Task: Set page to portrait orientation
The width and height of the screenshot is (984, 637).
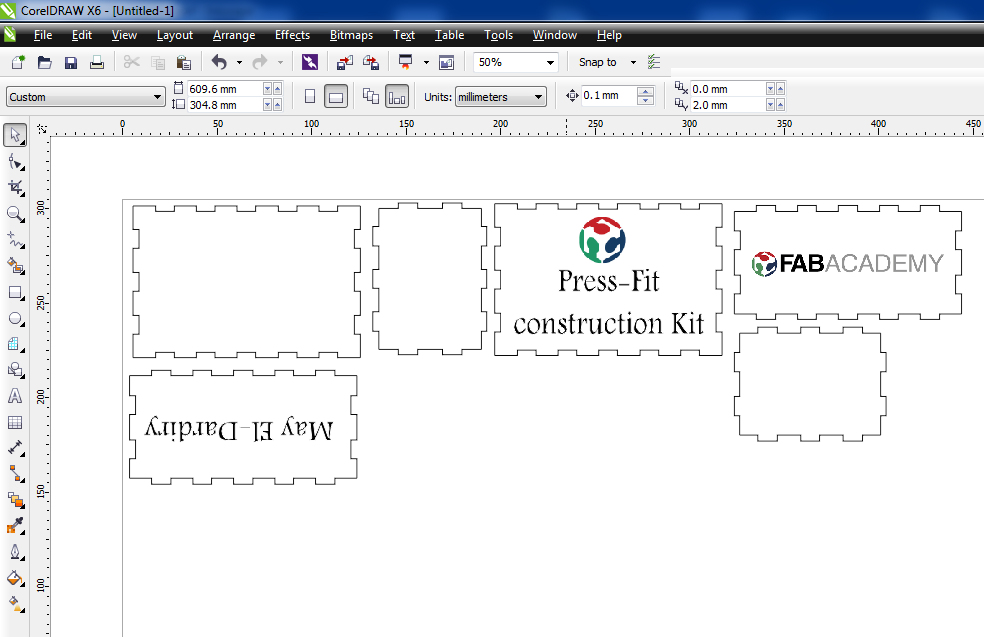Action: click(x=310, y=97)
